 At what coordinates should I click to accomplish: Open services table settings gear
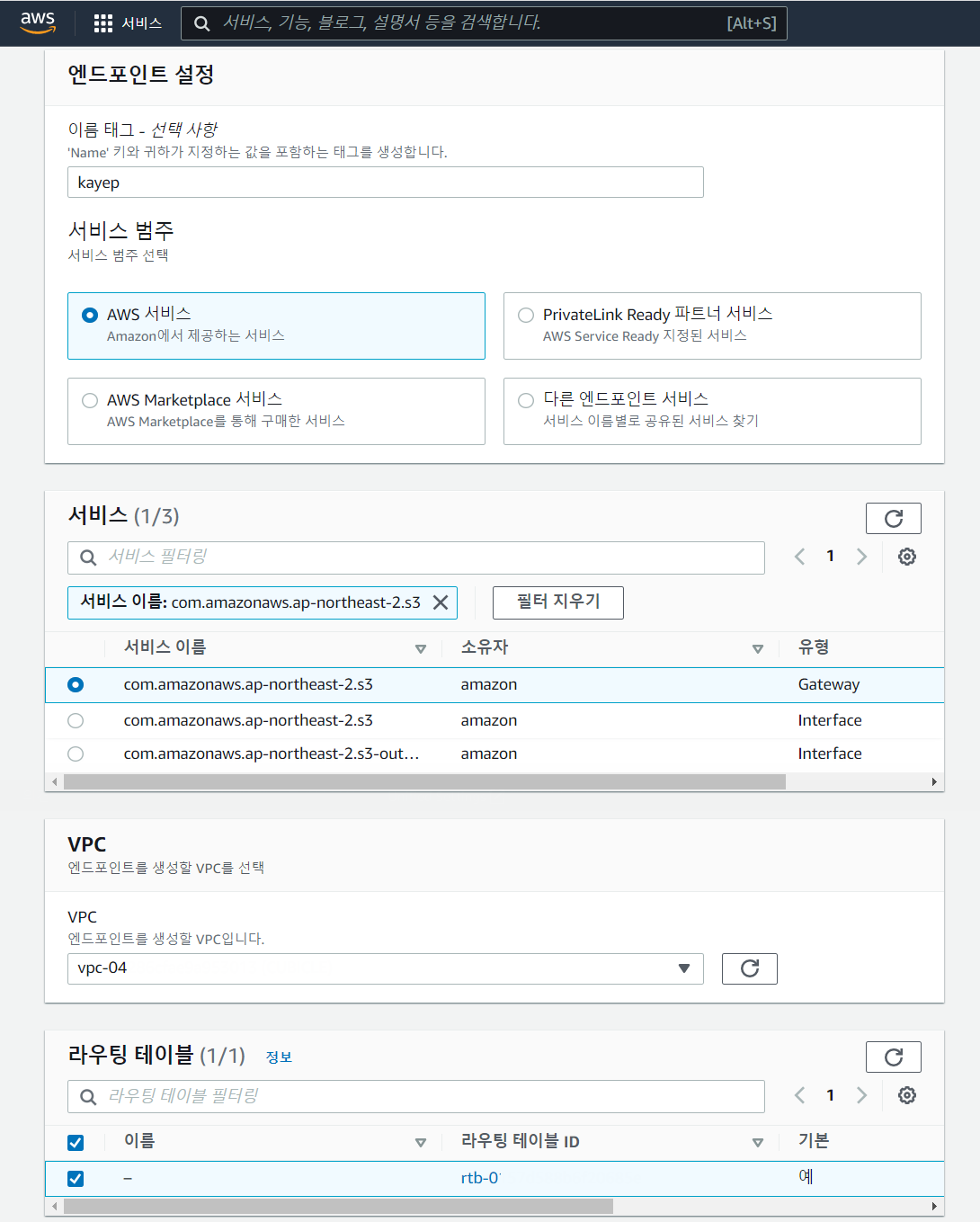click(907, 557)
